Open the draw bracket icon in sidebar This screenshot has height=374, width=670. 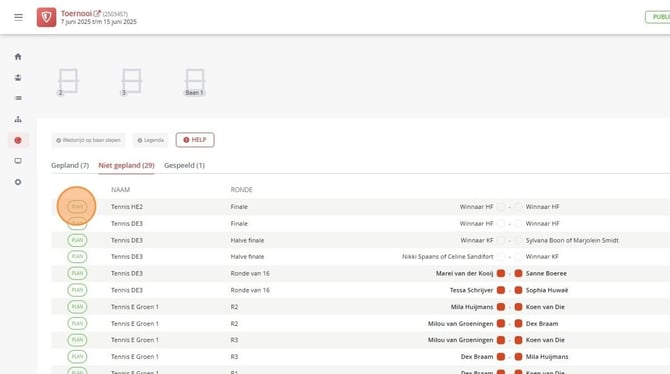(x=18, y=119)
